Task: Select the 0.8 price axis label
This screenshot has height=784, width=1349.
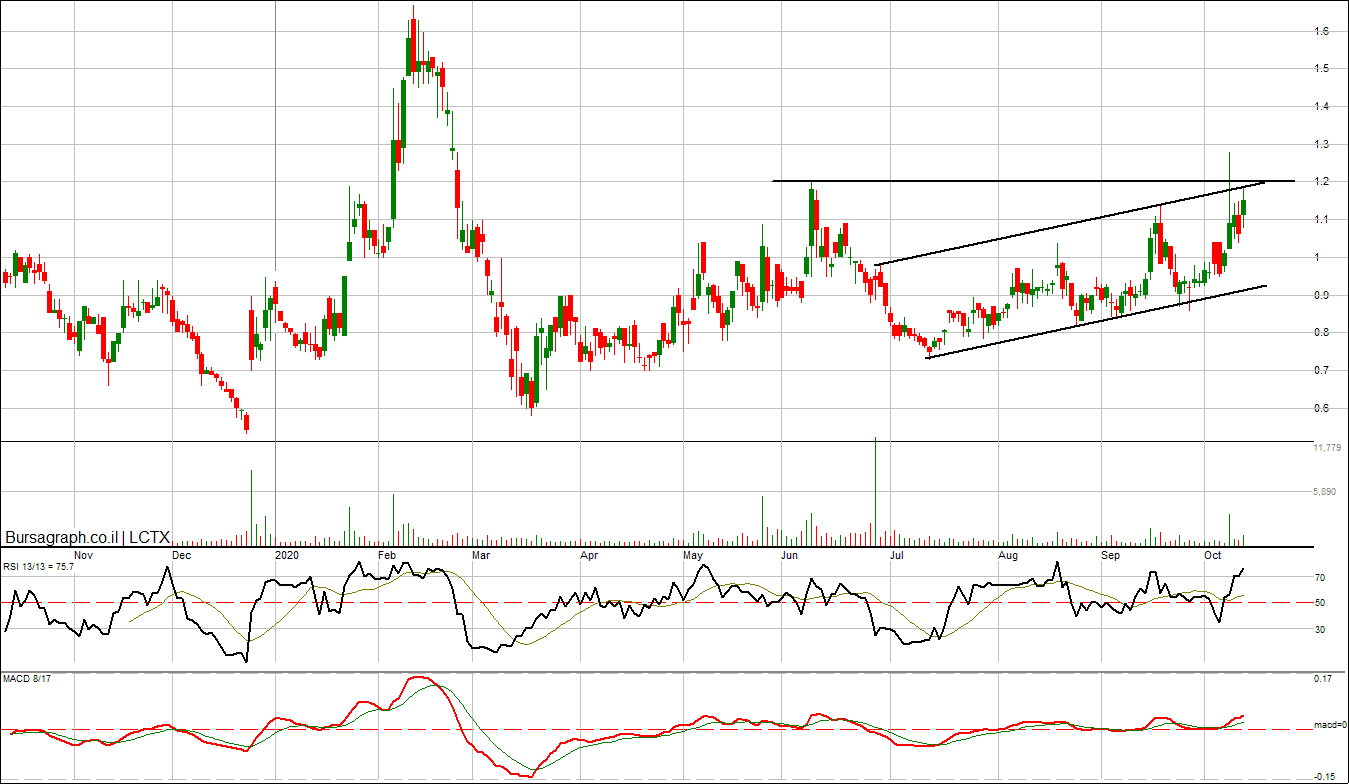Action: (x=1322, y=333)
